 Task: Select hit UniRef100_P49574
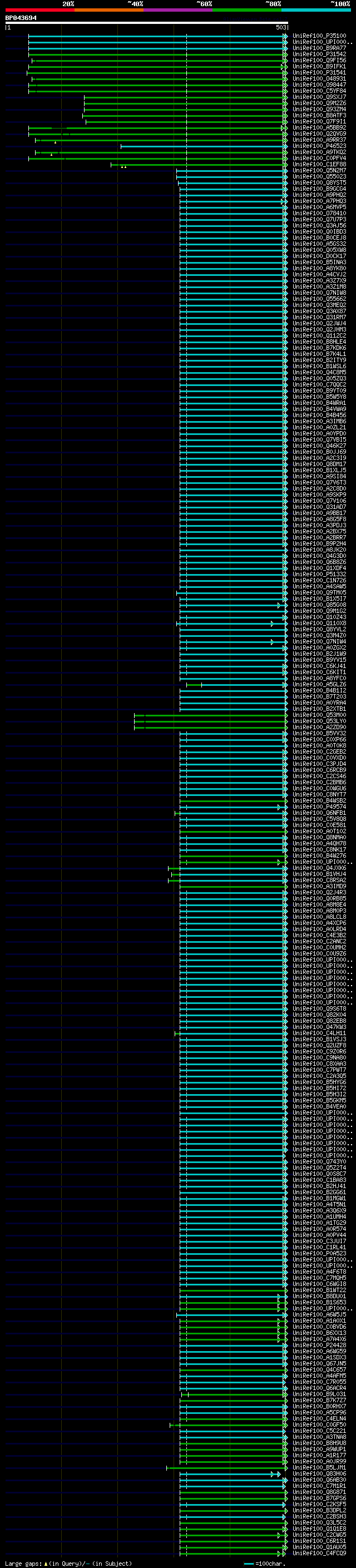coord(319,807)
